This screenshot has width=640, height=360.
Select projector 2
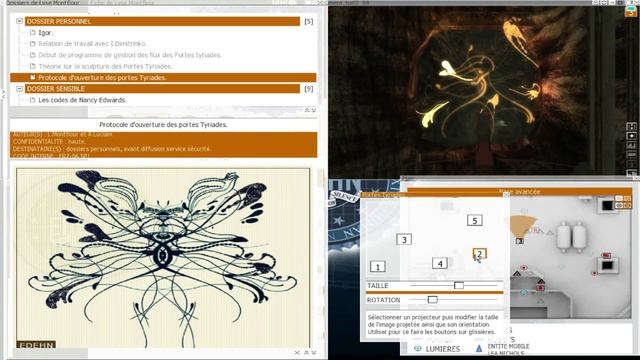480,254
